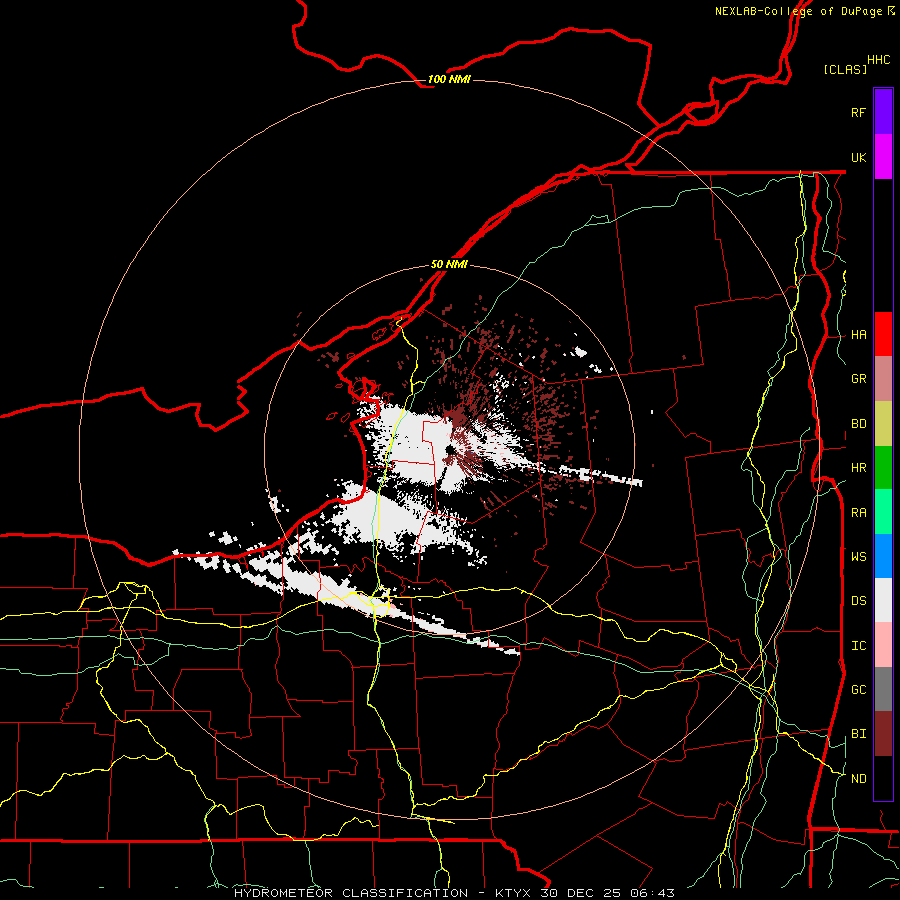The image size is (900, 900).
Task: Click the [CLAS] legend header
Action: pos(845,69)
